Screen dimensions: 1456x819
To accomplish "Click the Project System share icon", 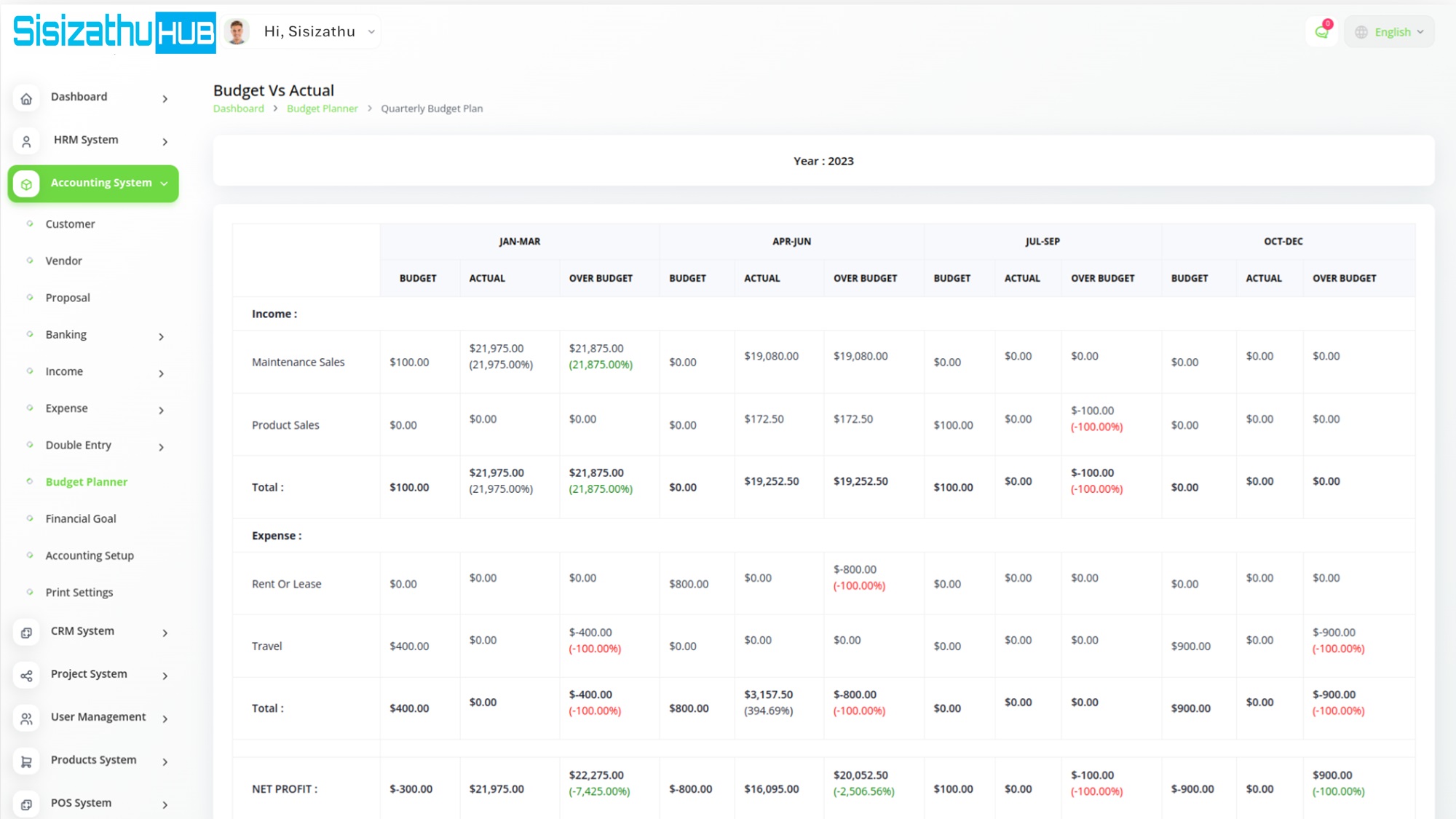I will 26,676.
